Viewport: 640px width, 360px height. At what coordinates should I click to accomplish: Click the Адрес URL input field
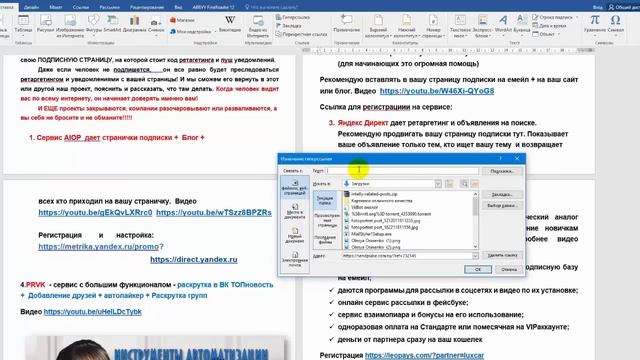pos(407,256)
